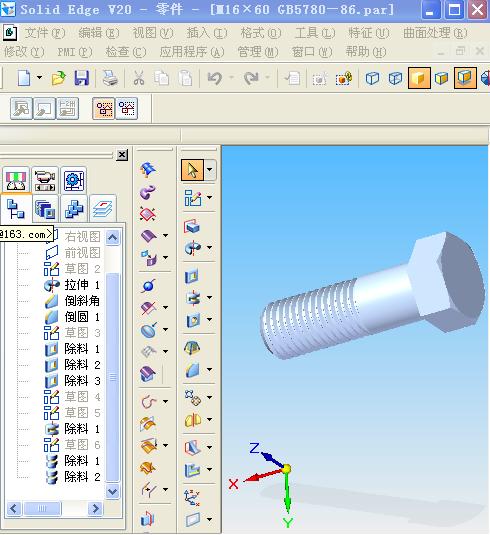Open the Feature PathFinder tab icon
This screenshot has width=490, height=535.
(x=16, y=209)
